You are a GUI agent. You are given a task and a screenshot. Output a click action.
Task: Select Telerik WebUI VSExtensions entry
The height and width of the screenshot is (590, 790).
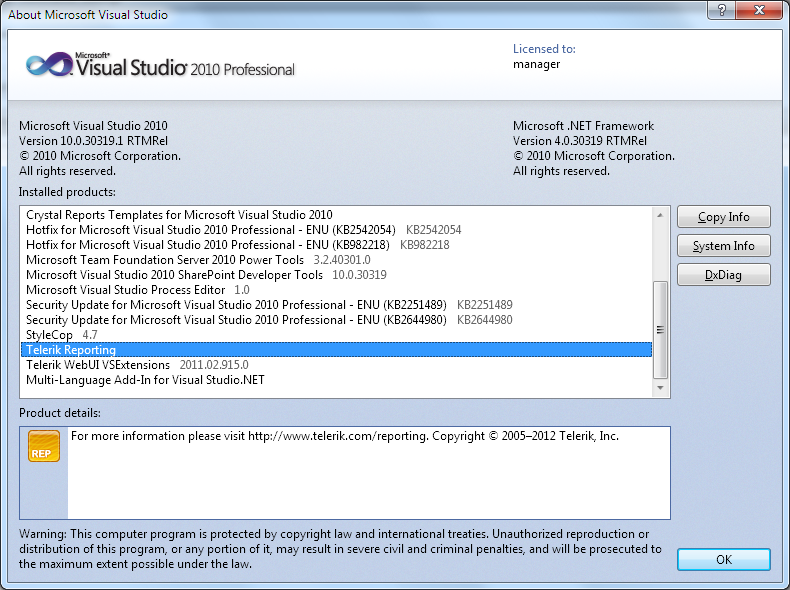coord(336,365)
